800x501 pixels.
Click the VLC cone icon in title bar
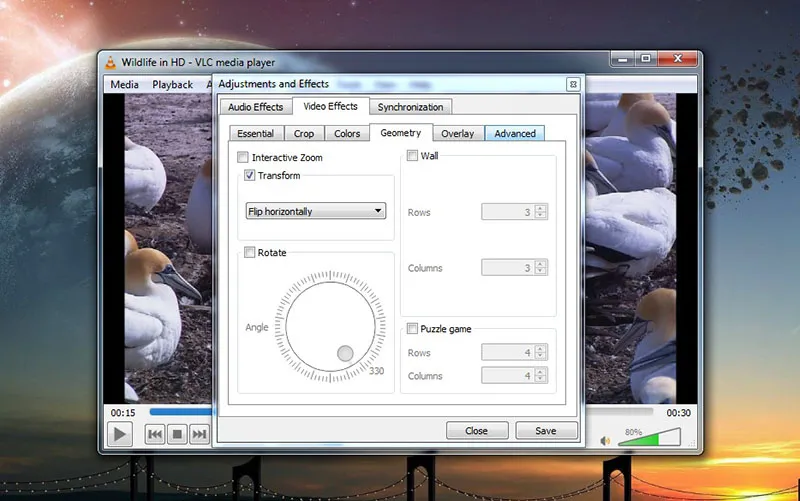(110, 62)
